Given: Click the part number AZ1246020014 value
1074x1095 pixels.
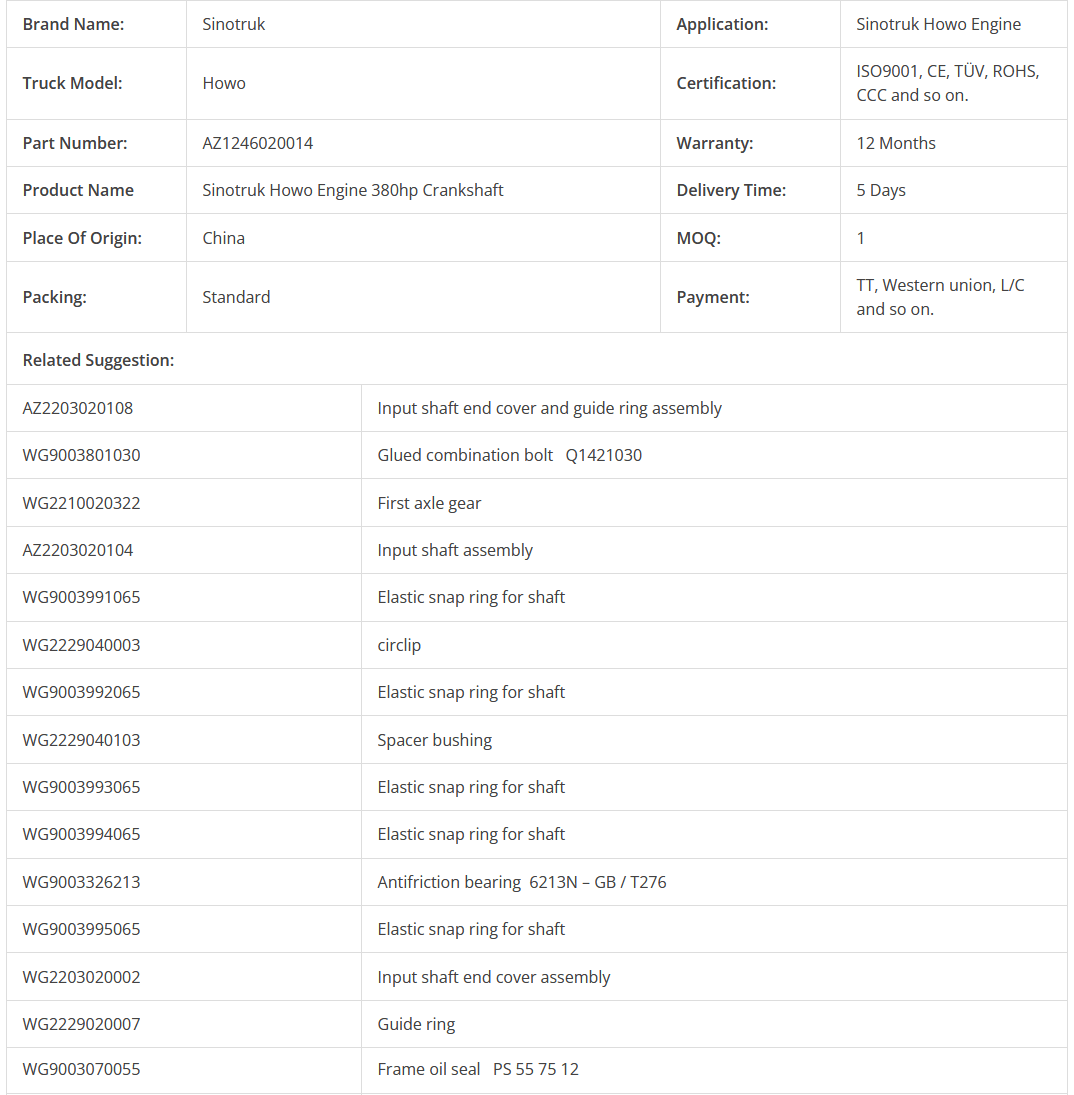Looking at the screenshot, I should [x=258, y=143].
